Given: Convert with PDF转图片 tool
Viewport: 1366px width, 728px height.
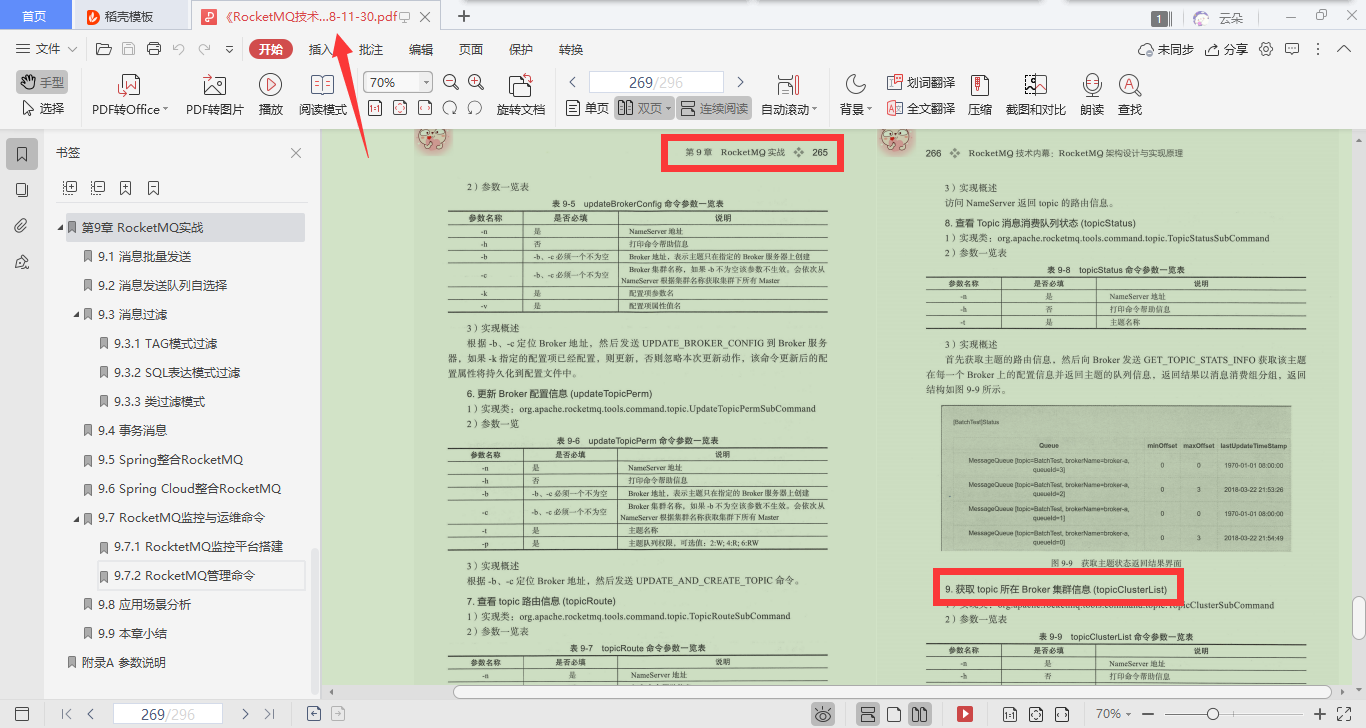Looking at the screenshot, I should (x=214, y=96).
